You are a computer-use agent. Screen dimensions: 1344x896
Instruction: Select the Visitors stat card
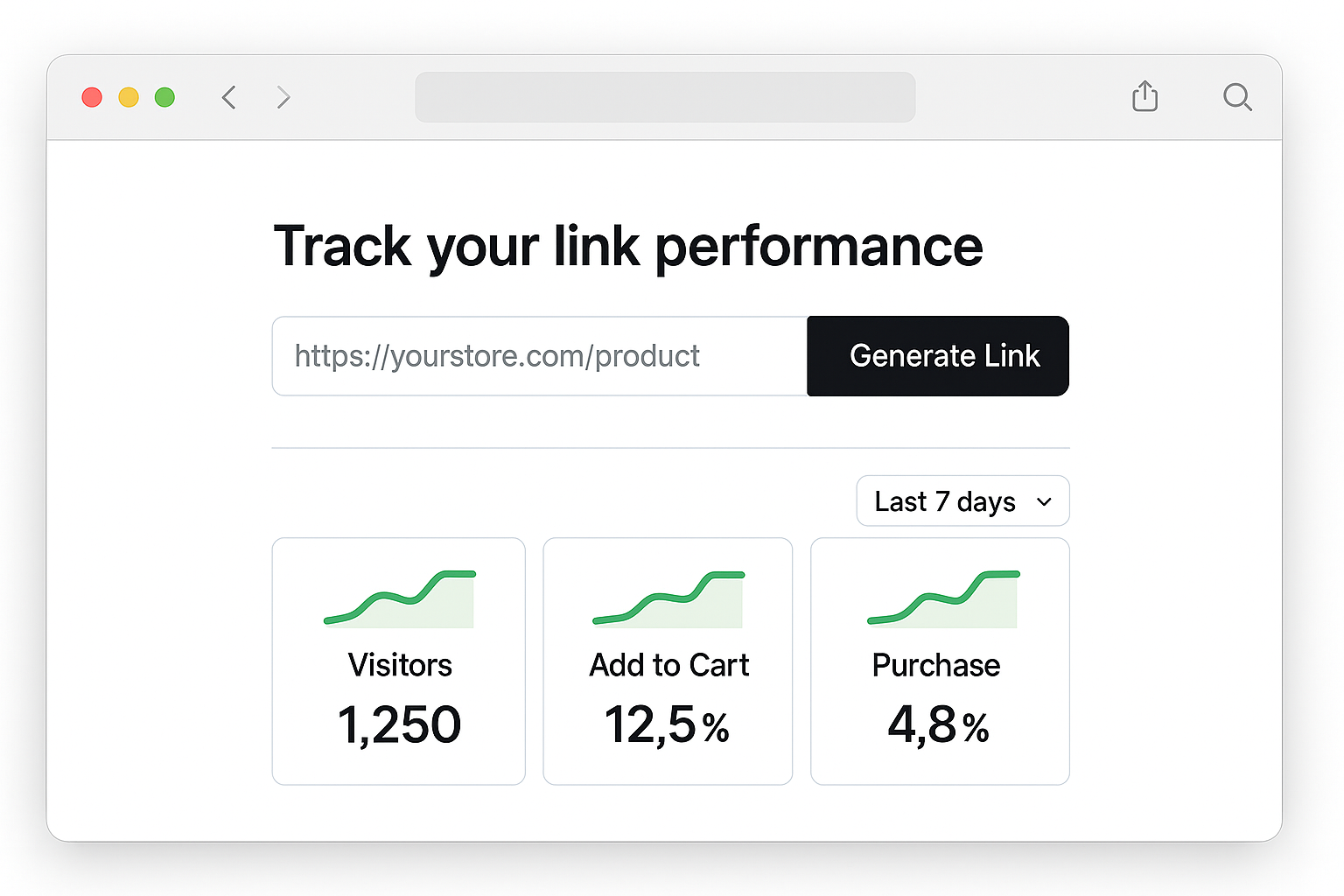click(x=399, y=661)
